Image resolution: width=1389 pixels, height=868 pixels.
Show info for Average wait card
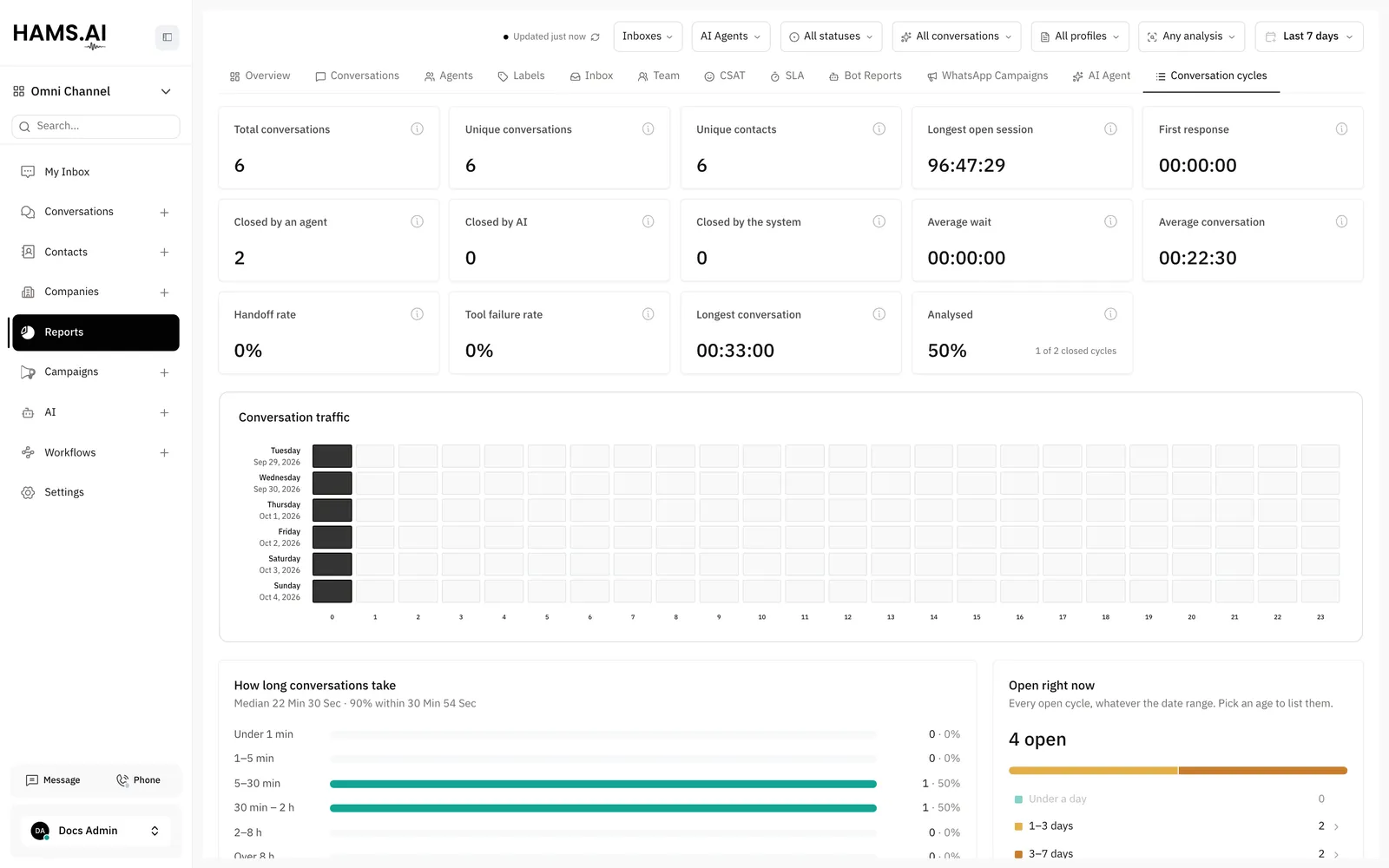tap(1110, 221)
